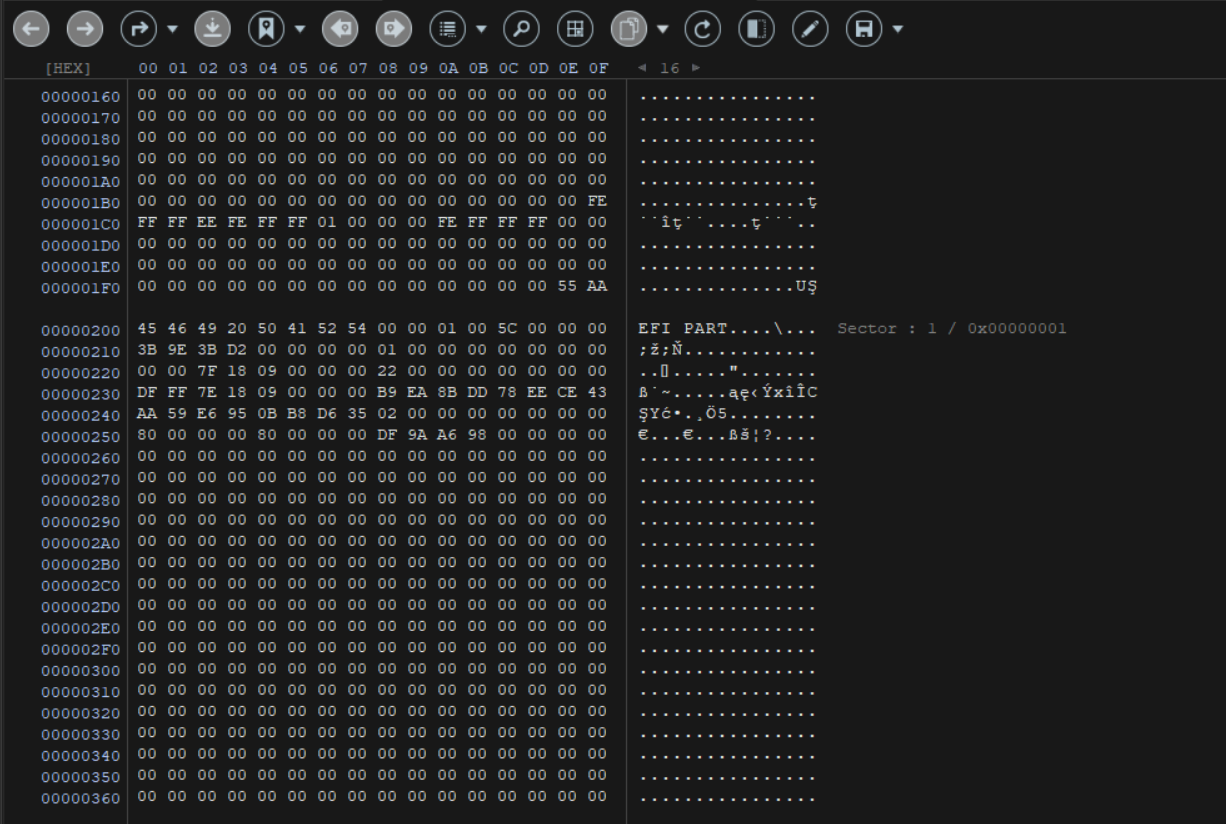1226x824 pixels.
Task: Decrease bytes per row with left arrow
Action: pos(642,68)
